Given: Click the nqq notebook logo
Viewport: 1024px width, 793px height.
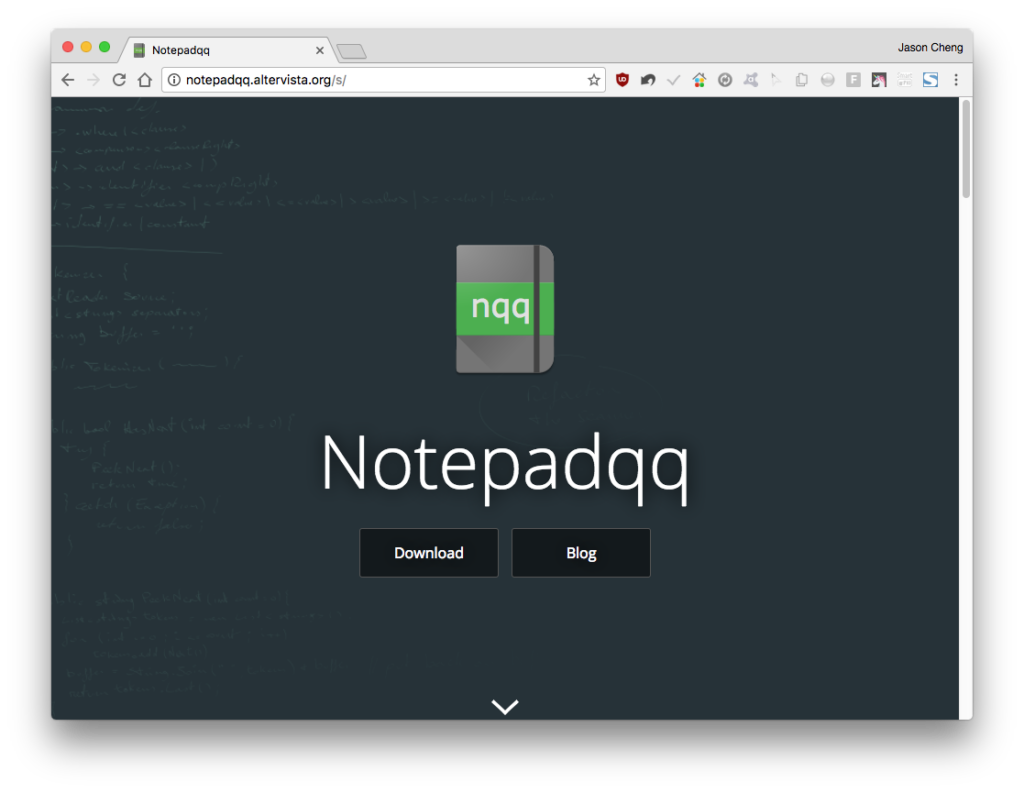Looking at the screenshot, I should pos(505,309).
